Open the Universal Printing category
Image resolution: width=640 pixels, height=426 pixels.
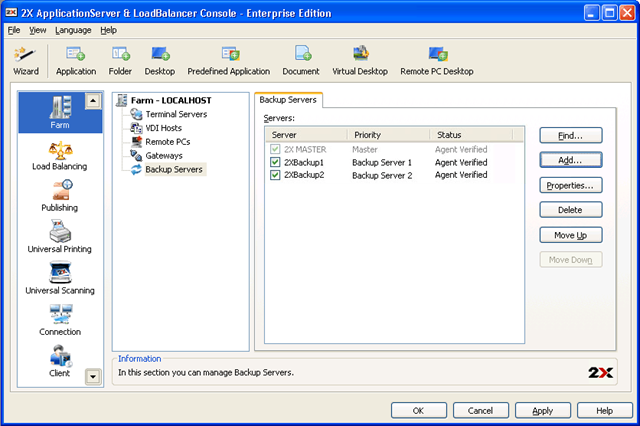point(60,237)
